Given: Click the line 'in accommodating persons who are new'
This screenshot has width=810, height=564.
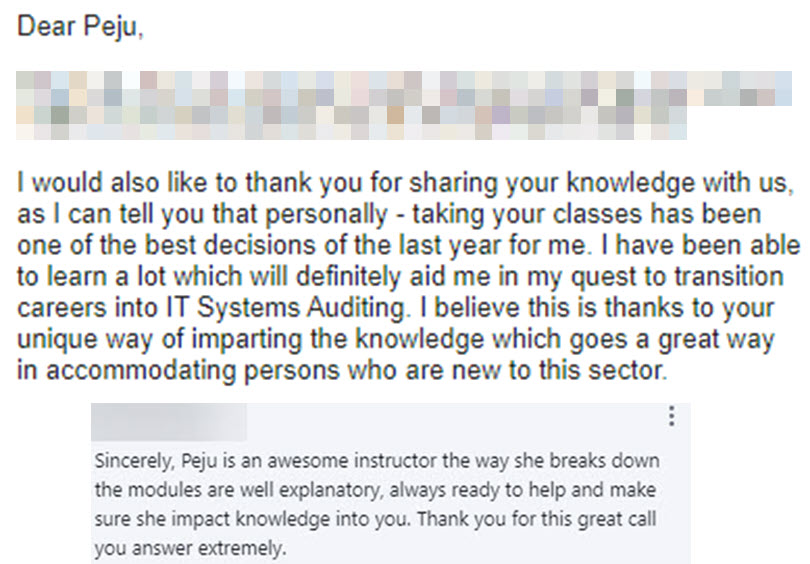Looking at the screenshot, I should (342, 370).
